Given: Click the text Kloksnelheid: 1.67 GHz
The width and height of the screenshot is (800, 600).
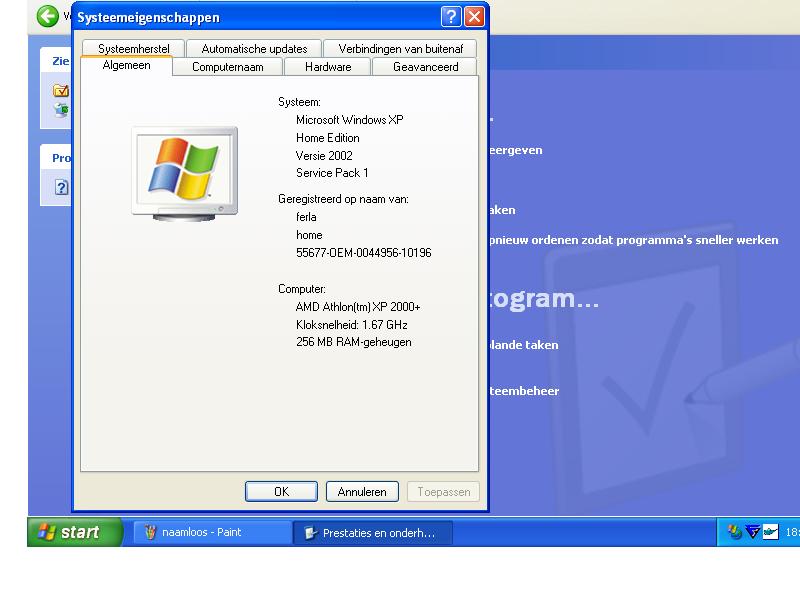Looking at the screenshot, I should pyautogui.click(x=352, y=324).
